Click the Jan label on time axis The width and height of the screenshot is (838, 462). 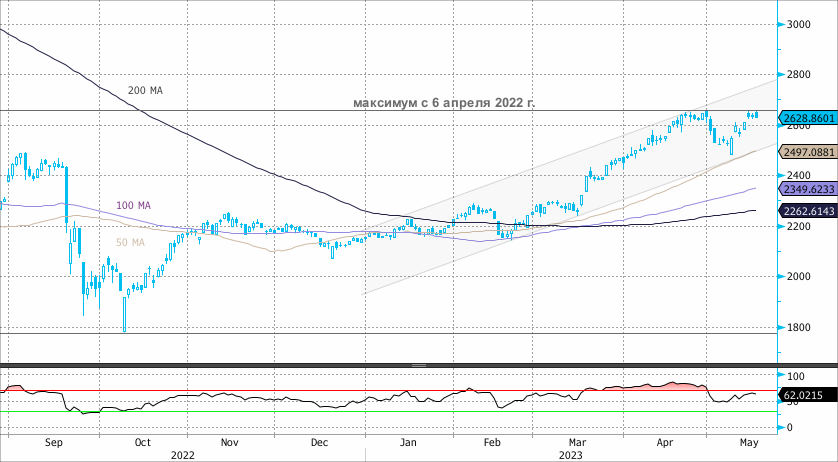[x=408, y=441]
